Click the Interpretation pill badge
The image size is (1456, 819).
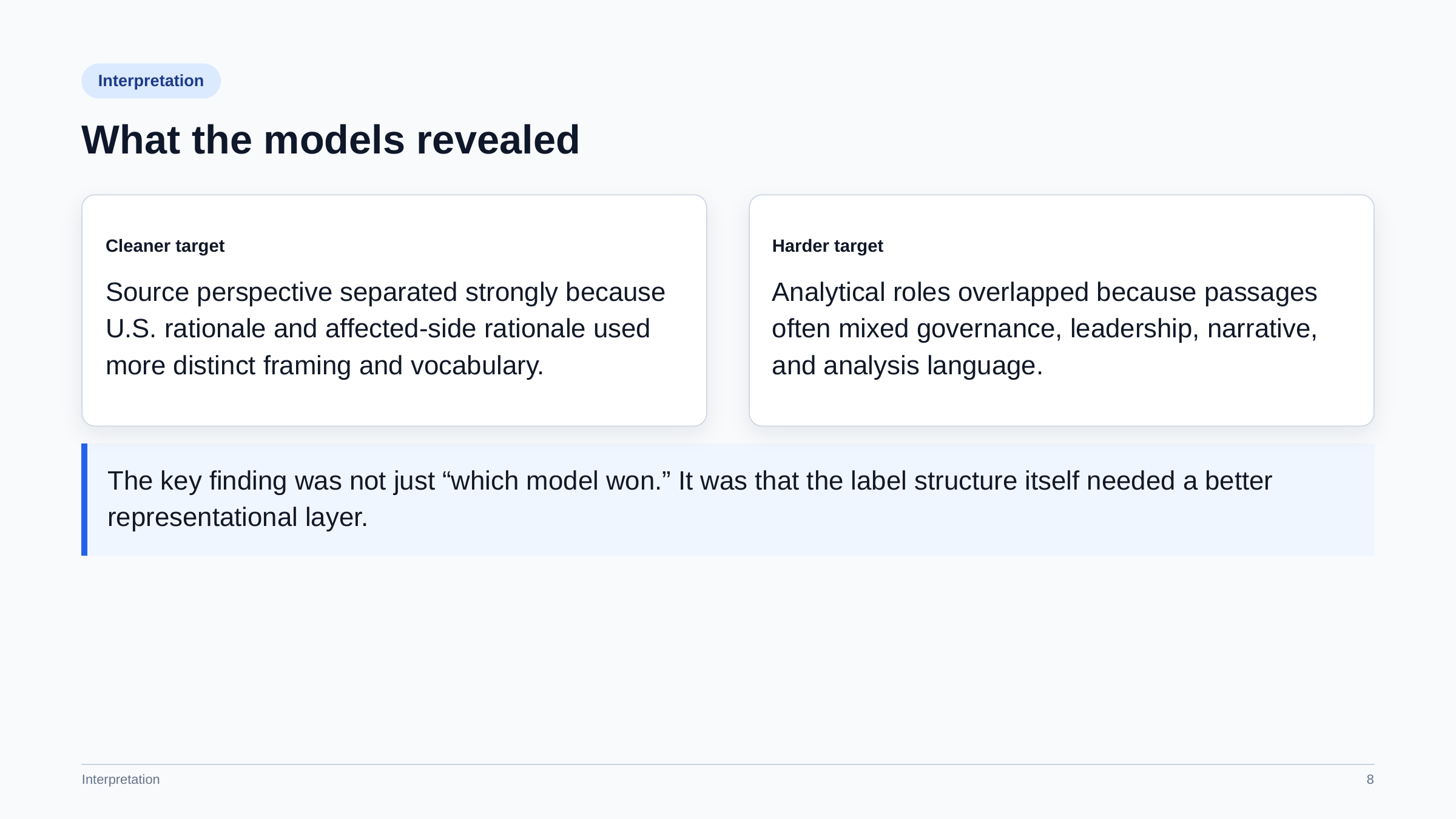click(x=151, y=81)
